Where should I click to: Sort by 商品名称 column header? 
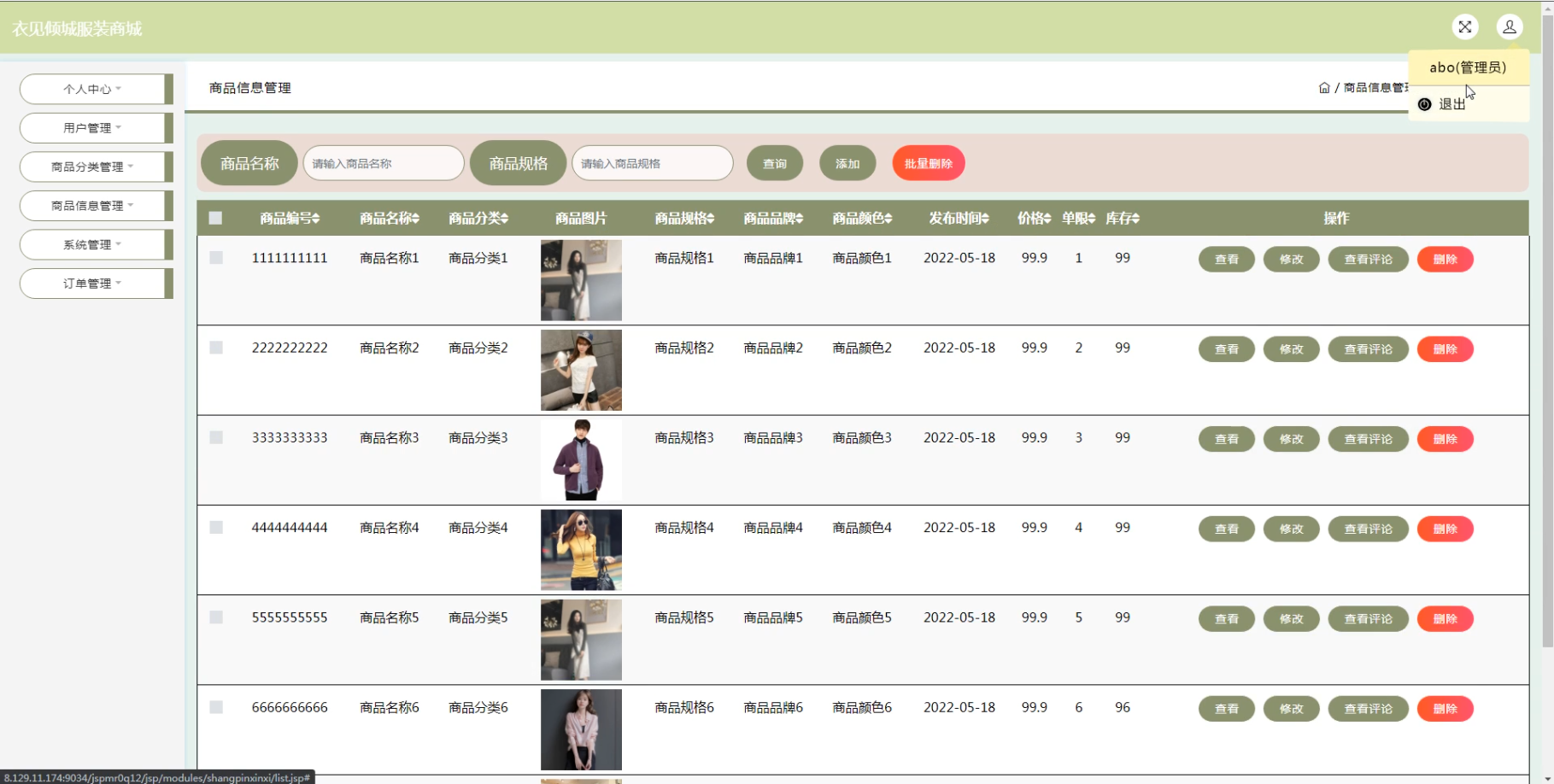tap(389, 219)
